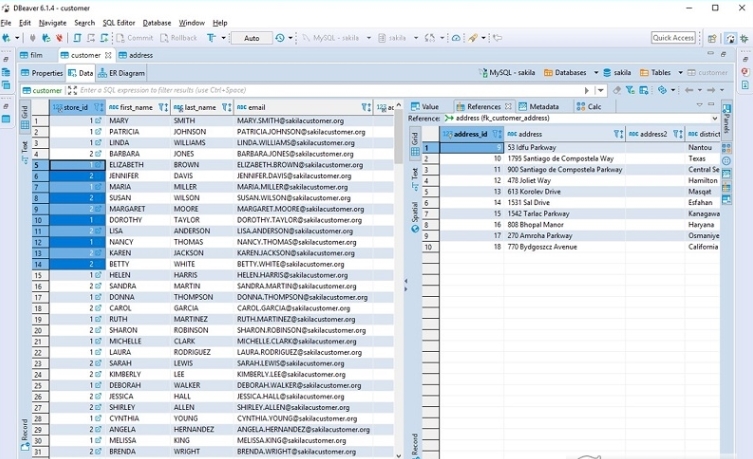
Task: Open the toolbar dropdown after the New Connection icon
Action: point(17,38)
